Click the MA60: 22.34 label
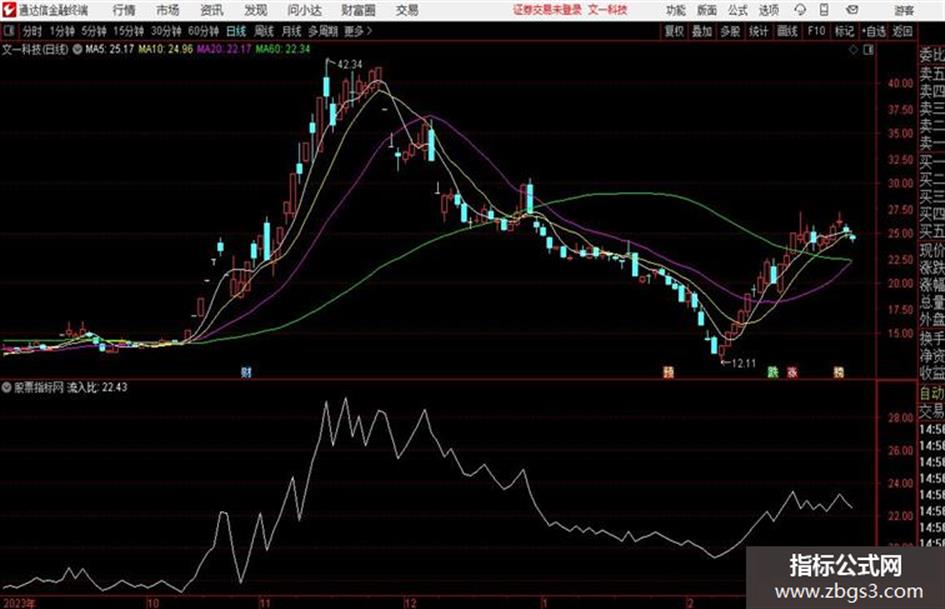 click(283, 49)
